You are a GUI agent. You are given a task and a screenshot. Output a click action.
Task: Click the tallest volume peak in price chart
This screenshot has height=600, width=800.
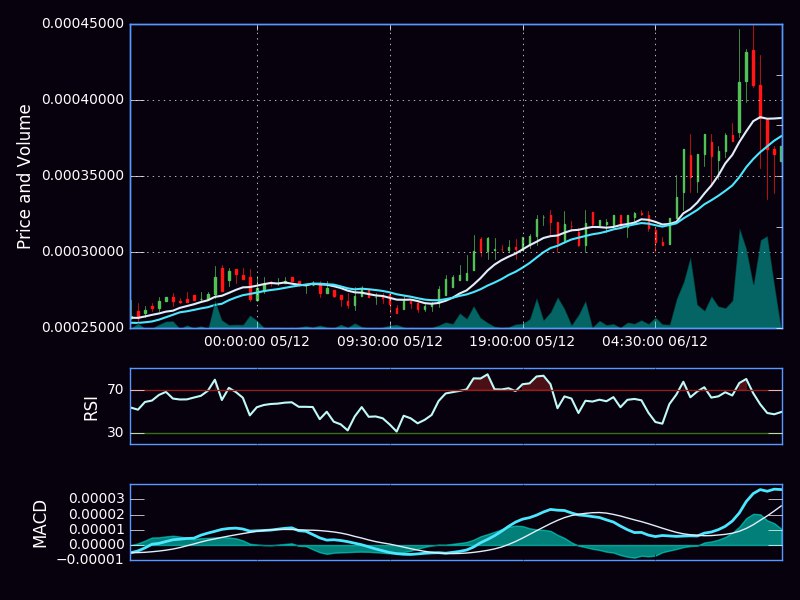click(740, 278)
